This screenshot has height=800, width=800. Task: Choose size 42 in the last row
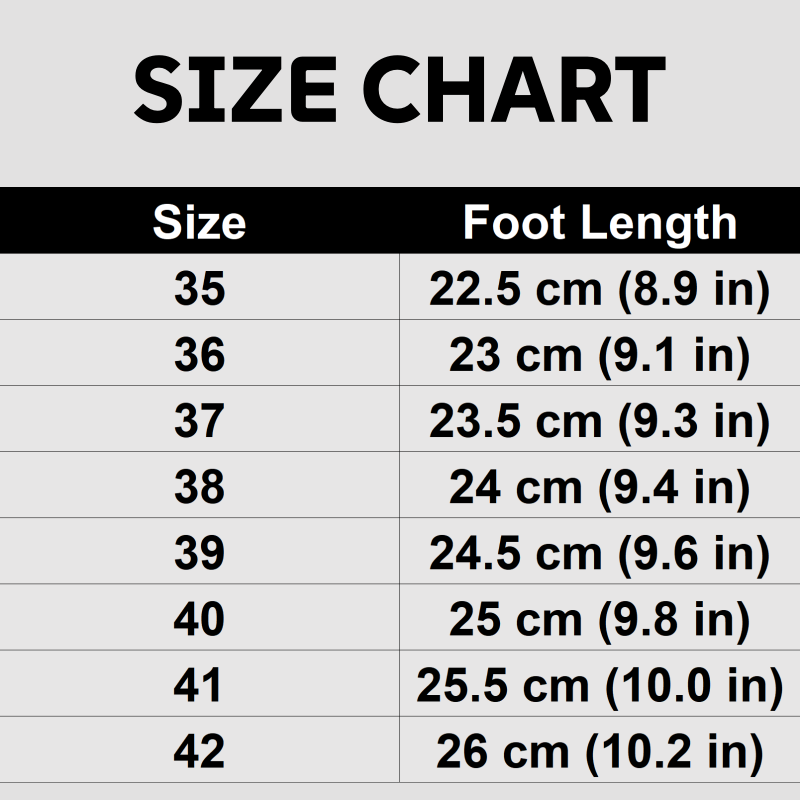click(199, 751)
